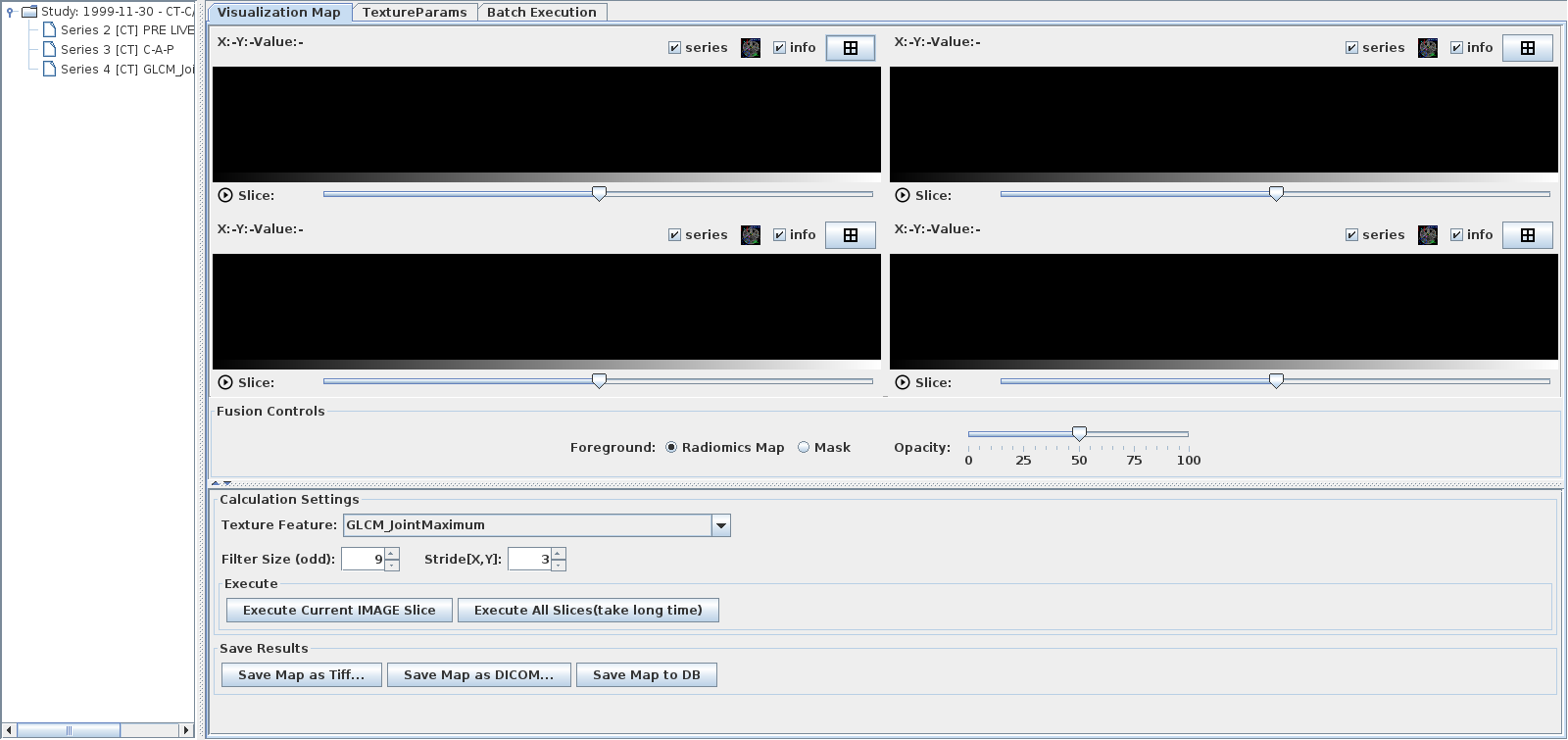Click the file icon of Series 4

pos(50,70)
